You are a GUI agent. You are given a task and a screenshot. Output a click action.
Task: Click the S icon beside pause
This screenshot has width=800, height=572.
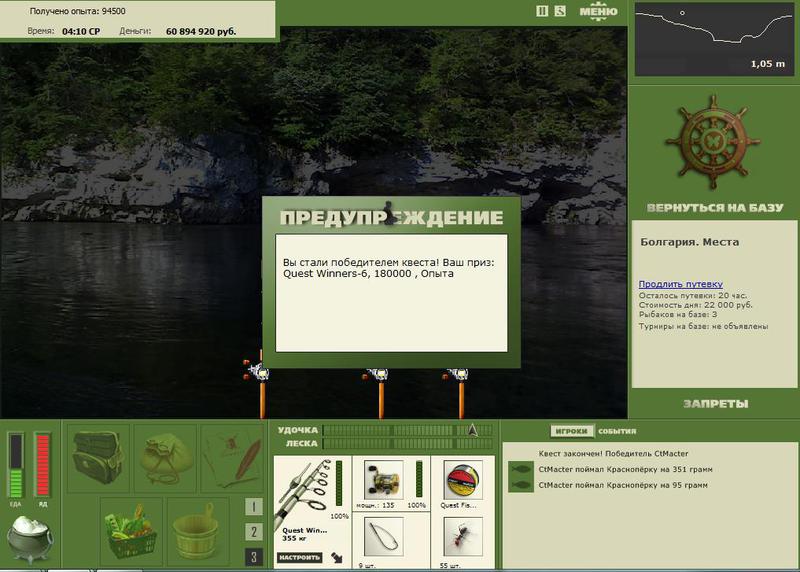(560, 11)
